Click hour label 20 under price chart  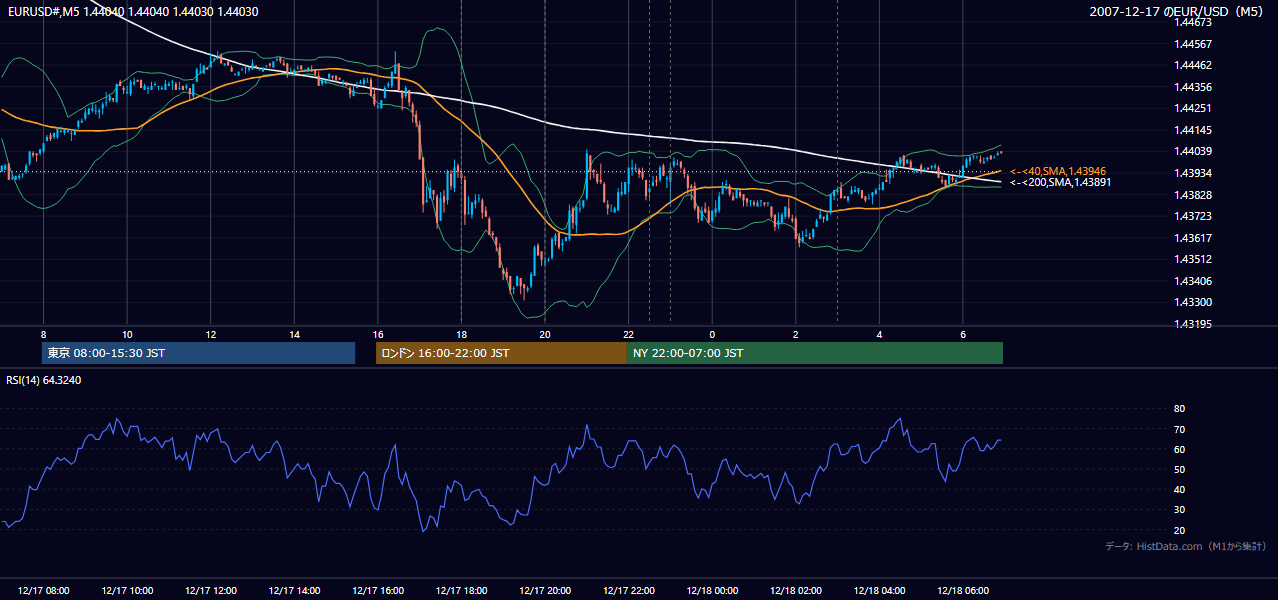click(x=545, y=333)
